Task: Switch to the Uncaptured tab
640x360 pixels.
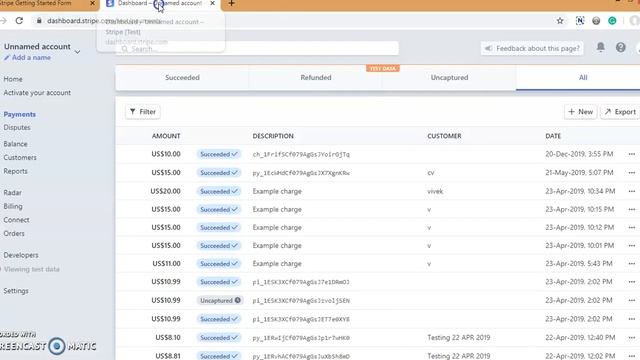Action: click(x=449, y=78)
